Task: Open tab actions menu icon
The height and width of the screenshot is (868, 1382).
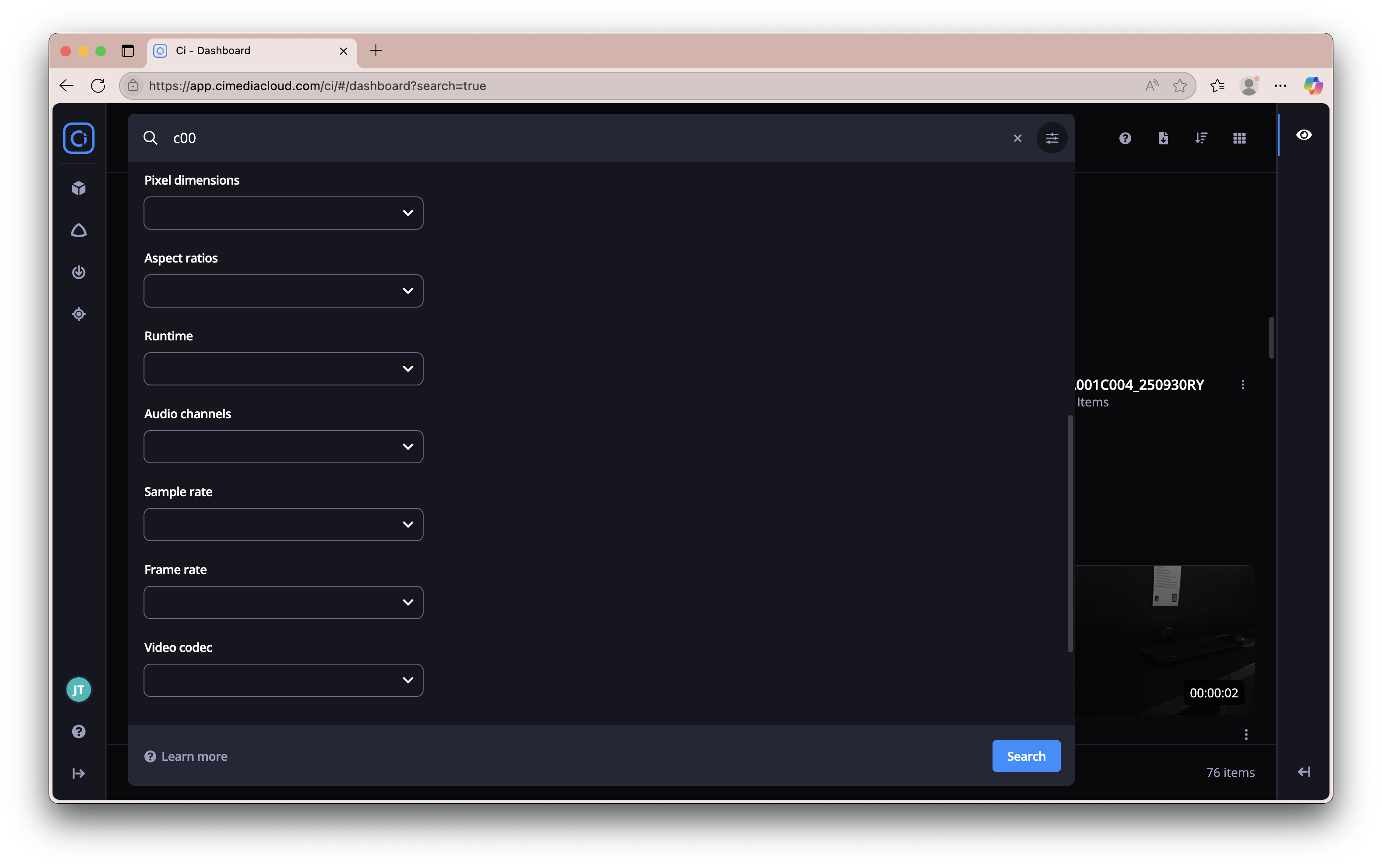Action: tap(127, 51)
